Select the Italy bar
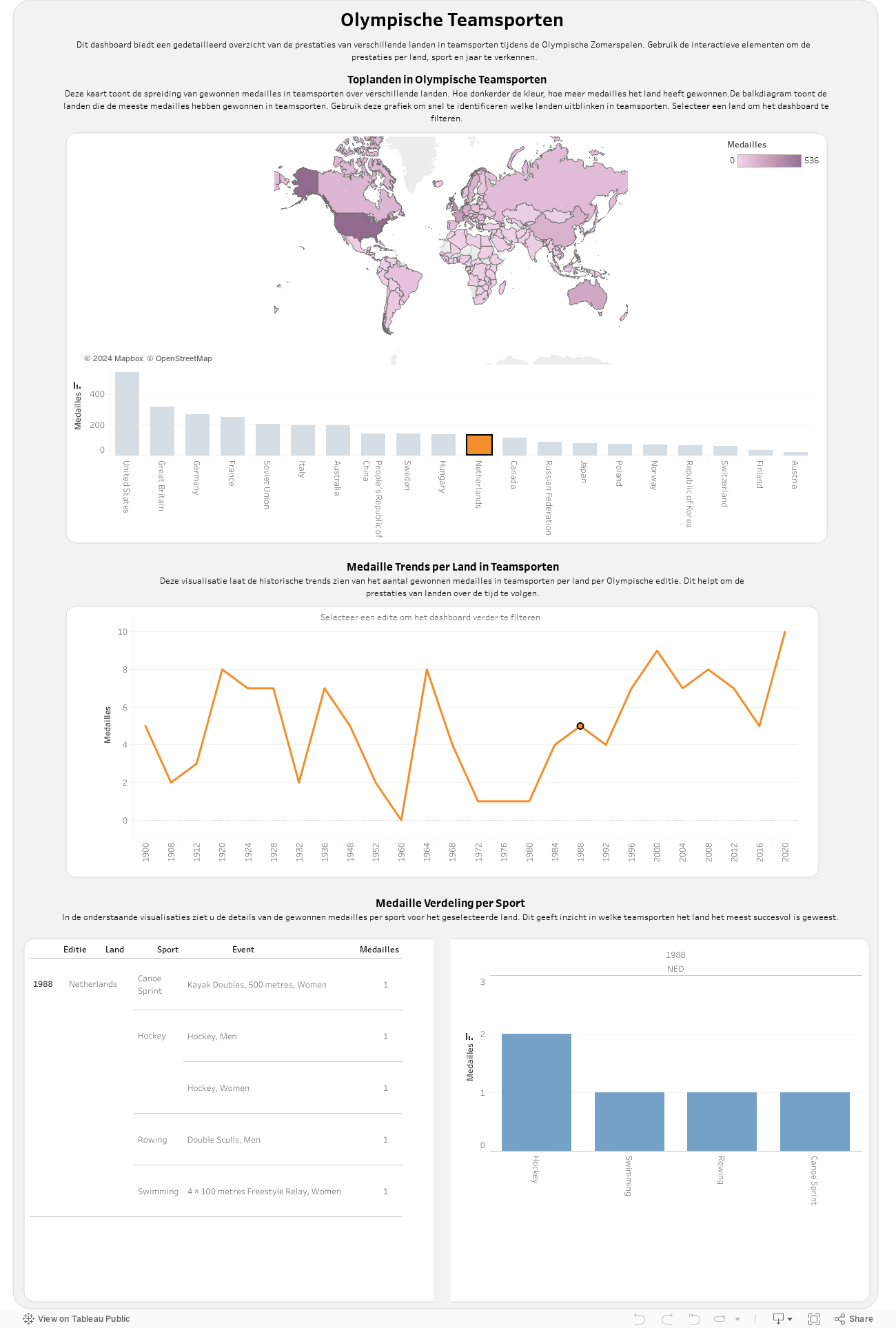This screenshot has width=896, height=1328. (303, 440)
